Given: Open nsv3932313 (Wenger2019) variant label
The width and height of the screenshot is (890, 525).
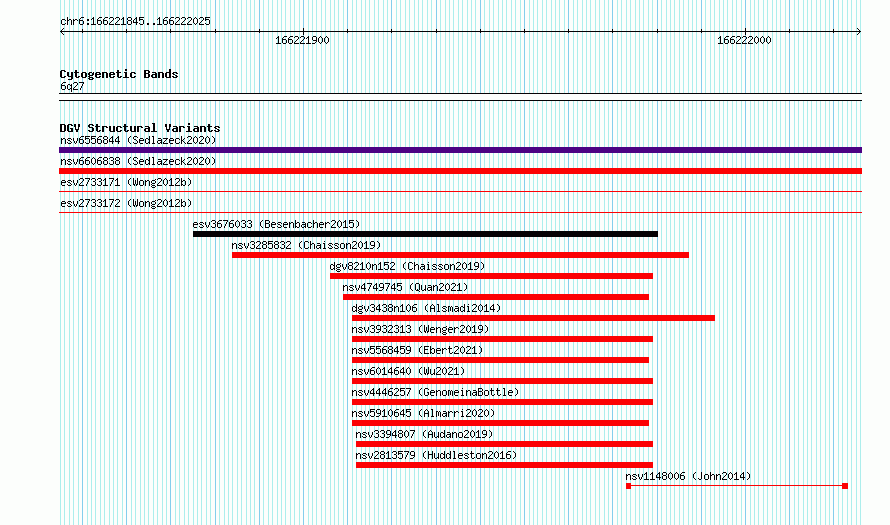Looking at the screenshot, I should click(420, 329).
